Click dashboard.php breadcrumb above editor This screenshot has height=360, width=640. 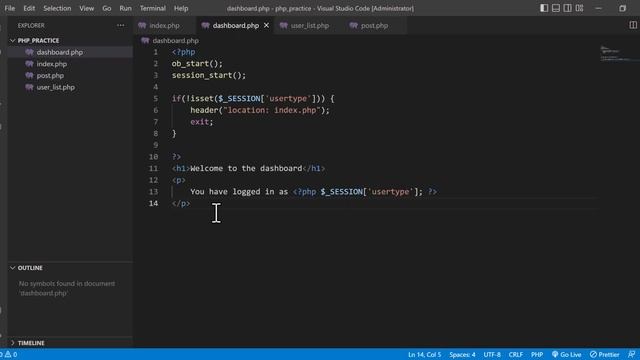[x=176, y=40]
